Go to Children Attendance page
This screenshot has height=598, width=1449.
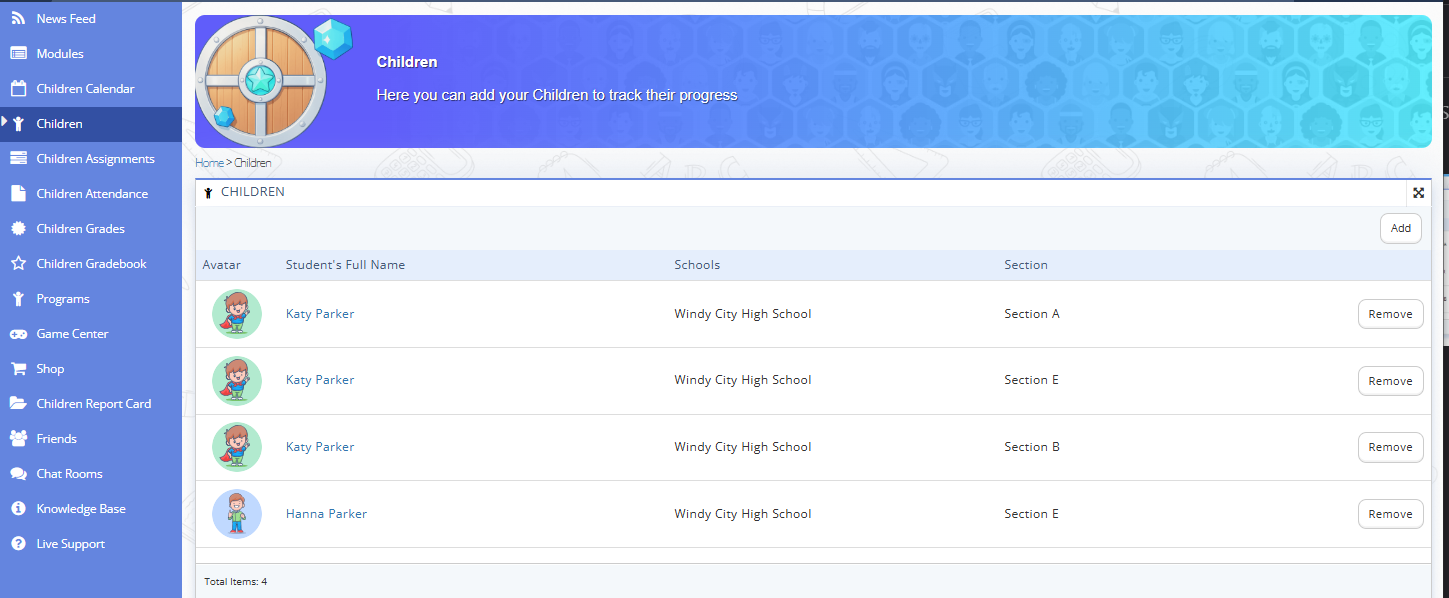(x=92, y=194)
